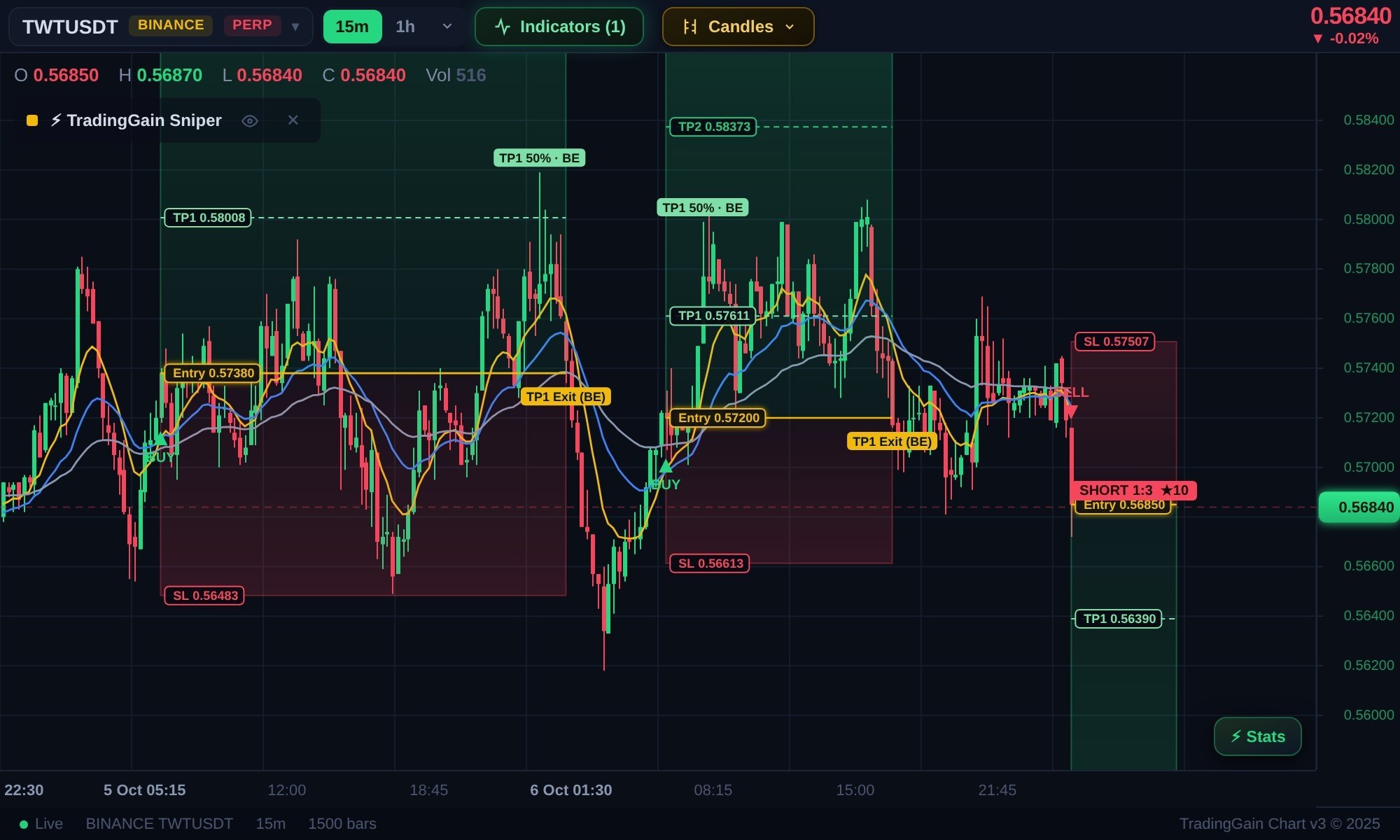
Task: Click the red SELL arrow marker
Action: [1070, 412]
